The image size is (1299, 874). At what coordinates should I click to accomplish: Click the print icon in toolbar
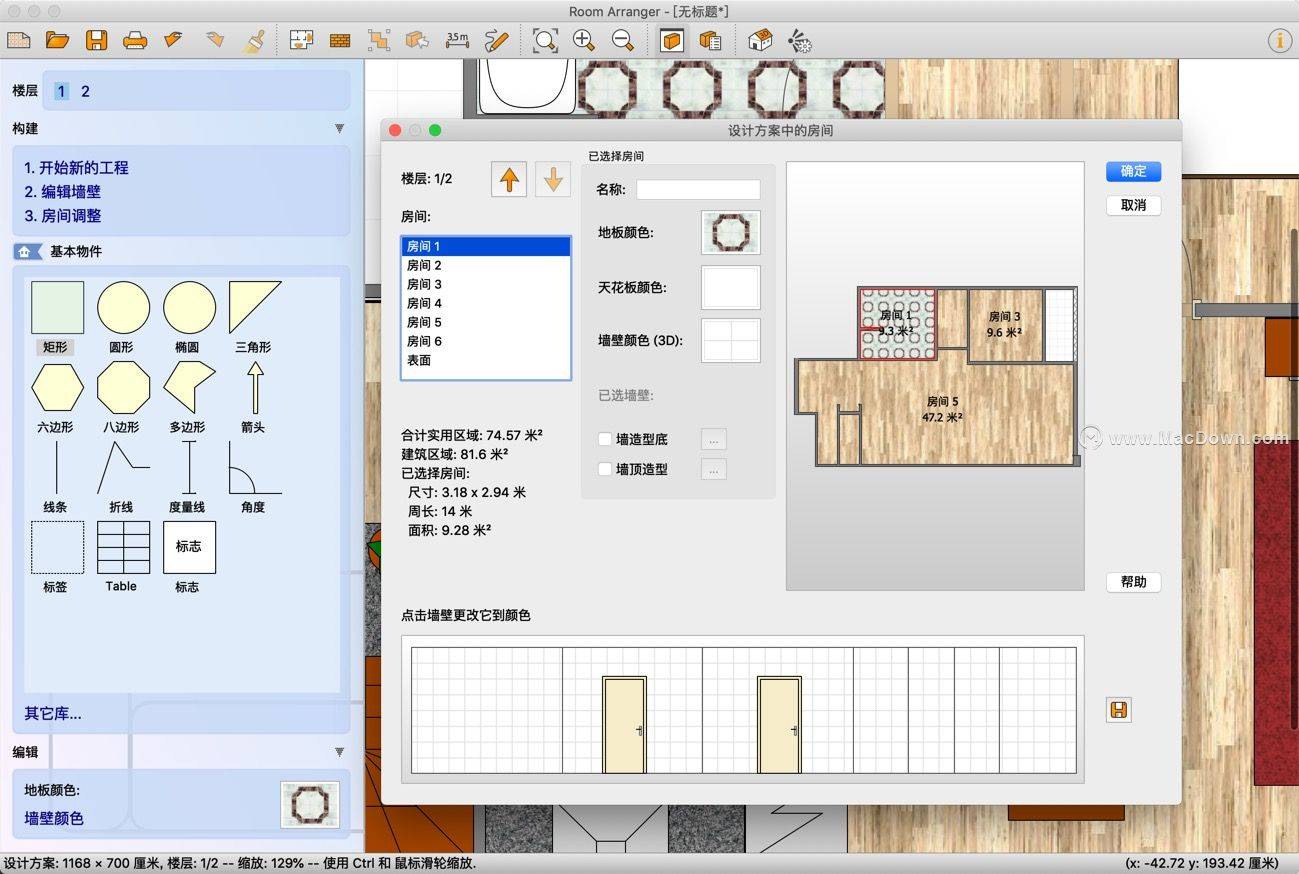[x=135, y=40]
